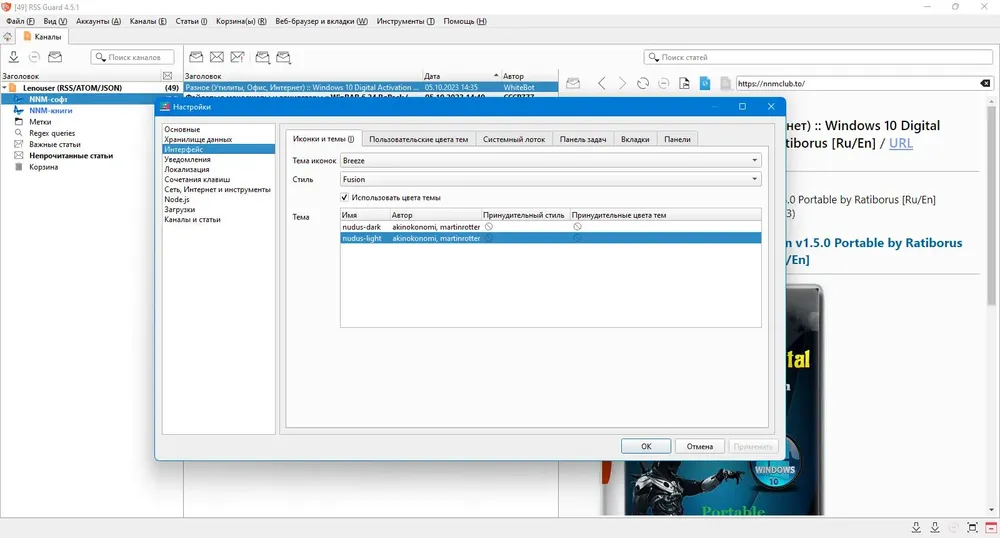Go forward with the browser right arrow
The width and height of the screenshot is (1000, 538).
pyautogui.click(x=622, y=84)
